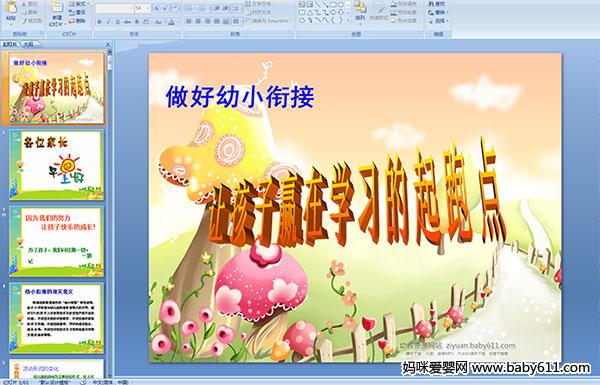The height and width of the screenshot is (385, 600).
Task: Click the Grow Font button
Action: click(157, 8)
